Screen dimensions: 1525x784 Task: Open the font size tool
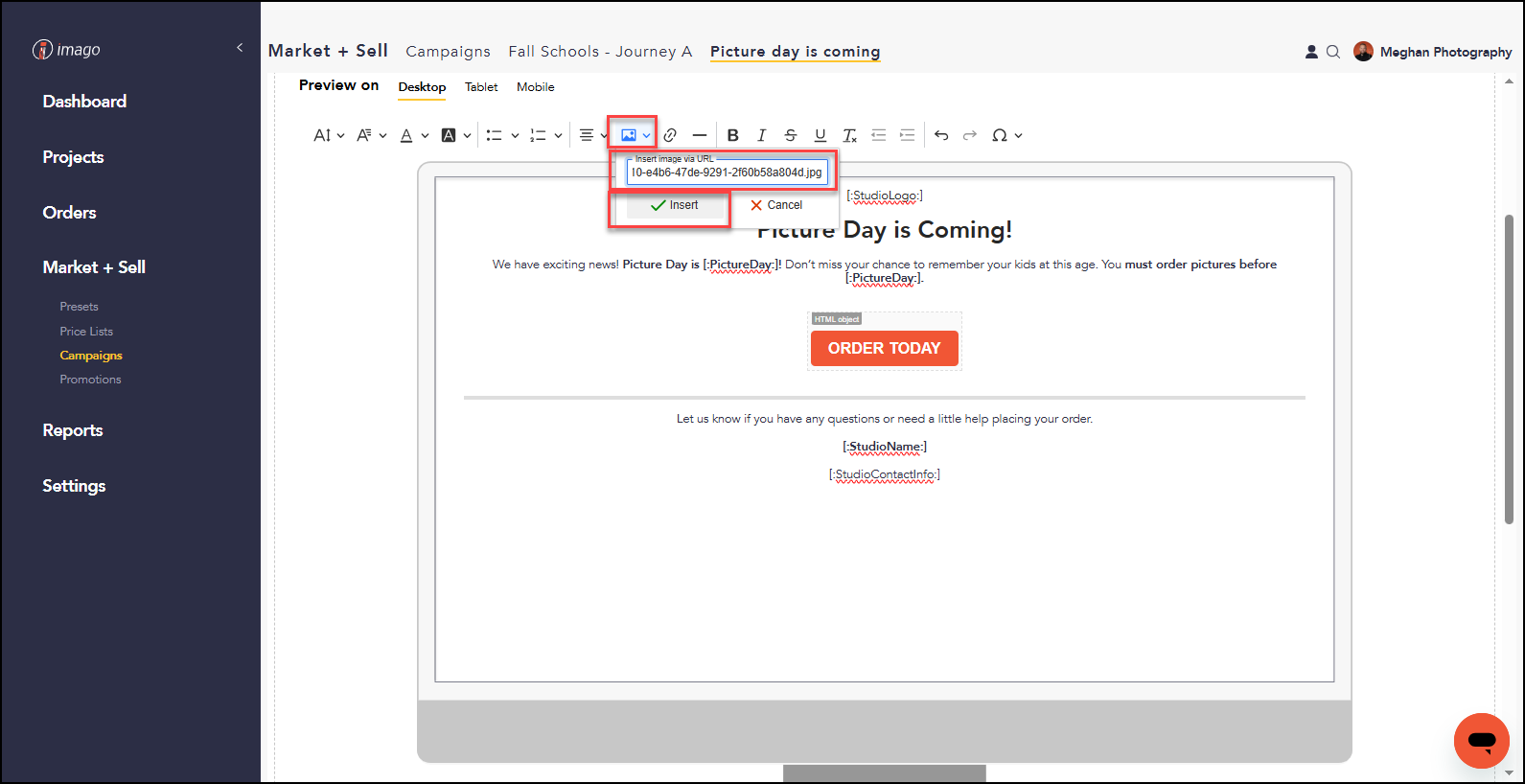pos(322,135)
